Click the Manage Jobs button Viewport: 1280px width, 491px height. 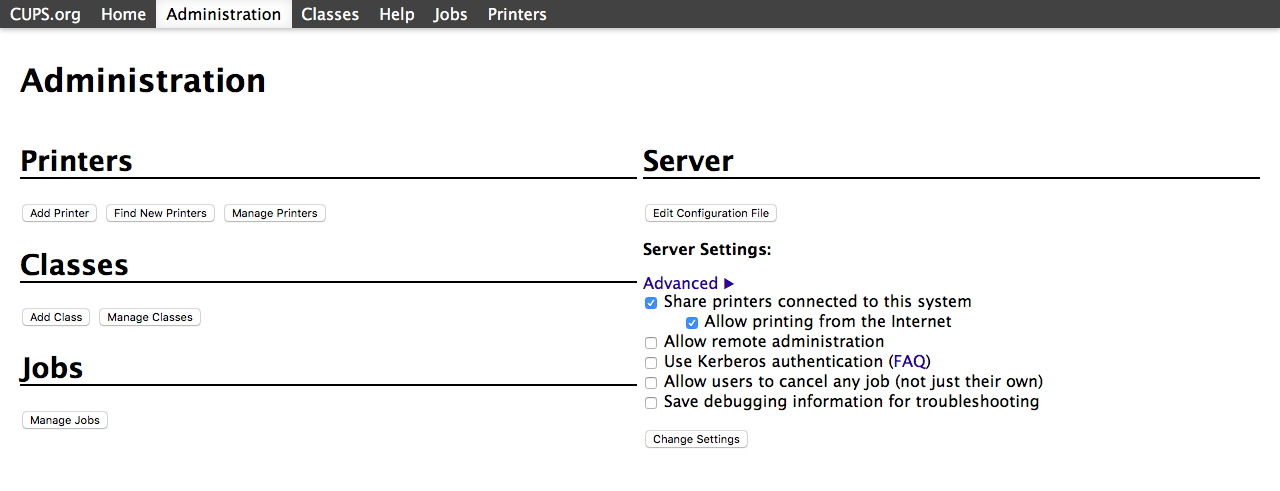[x=65, y=420]
